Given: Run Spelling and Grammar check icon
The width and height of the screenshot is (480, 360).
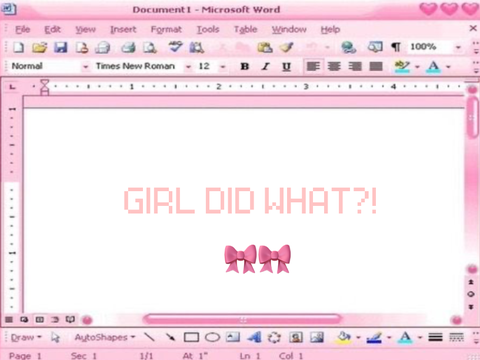Looking at the screenshot, I should point(175,47).
